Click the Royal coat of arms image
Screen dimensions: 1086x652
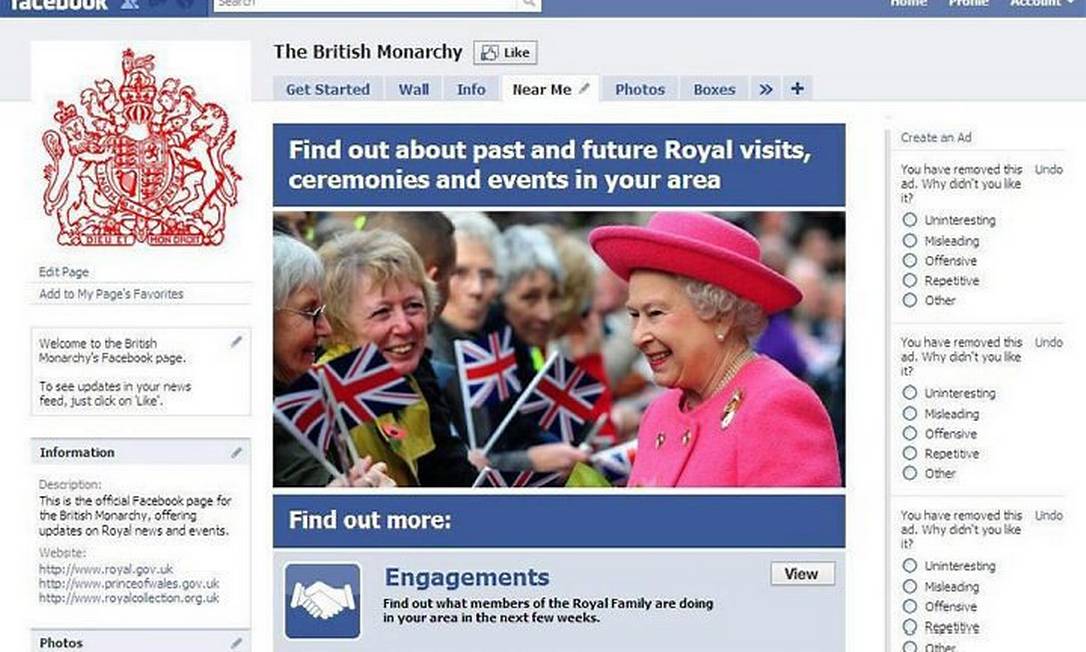(x=141, y=148)
